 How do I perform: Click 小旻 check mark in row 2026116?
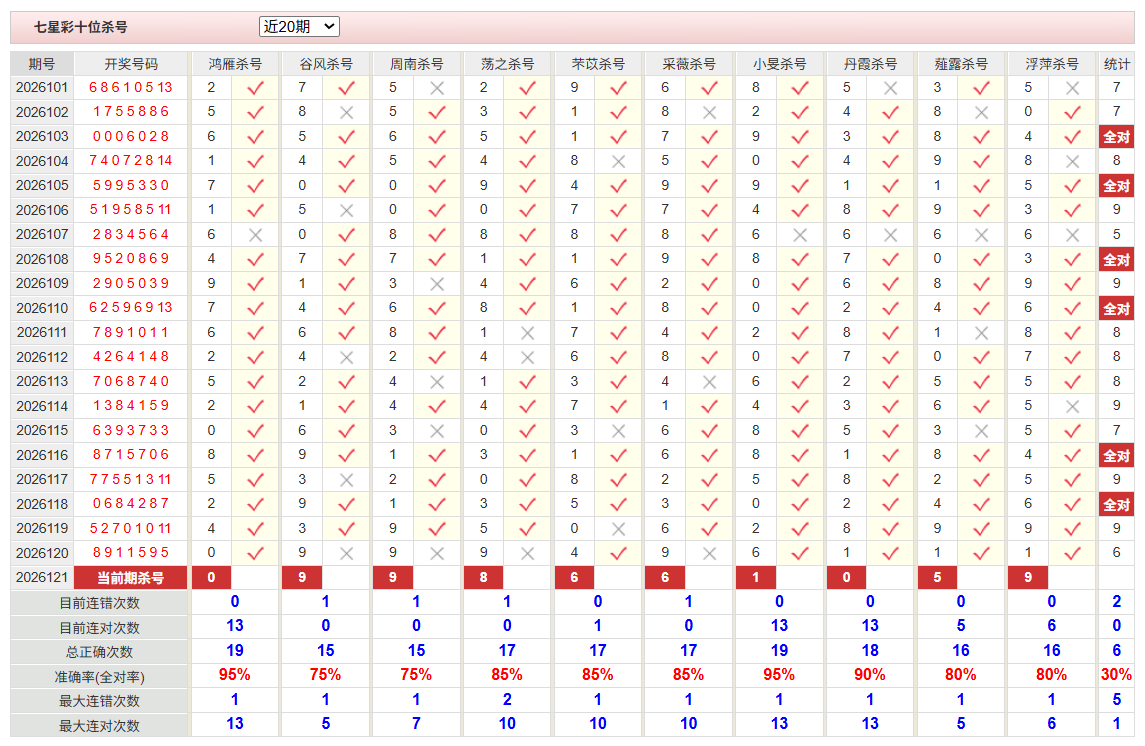[x=800, y=455]
